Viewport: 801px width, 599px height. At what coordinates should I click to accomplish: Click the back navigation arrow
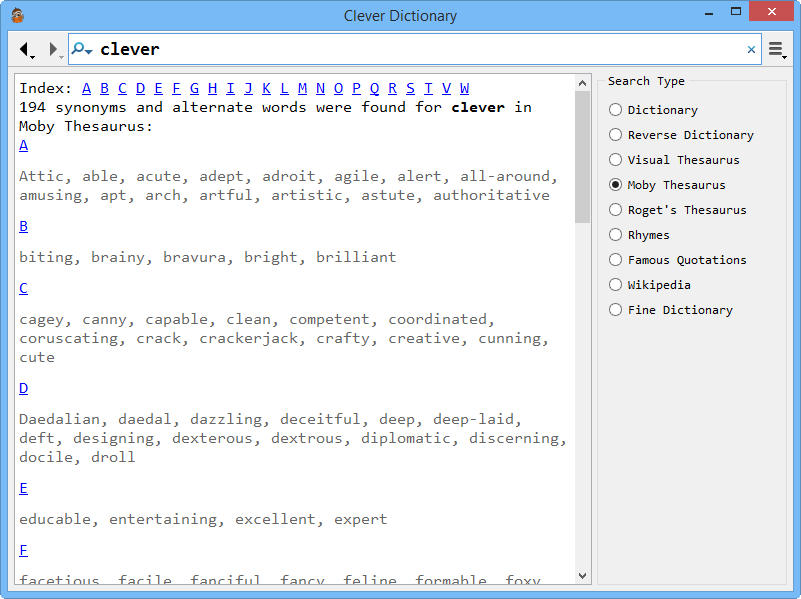[25, 49]
